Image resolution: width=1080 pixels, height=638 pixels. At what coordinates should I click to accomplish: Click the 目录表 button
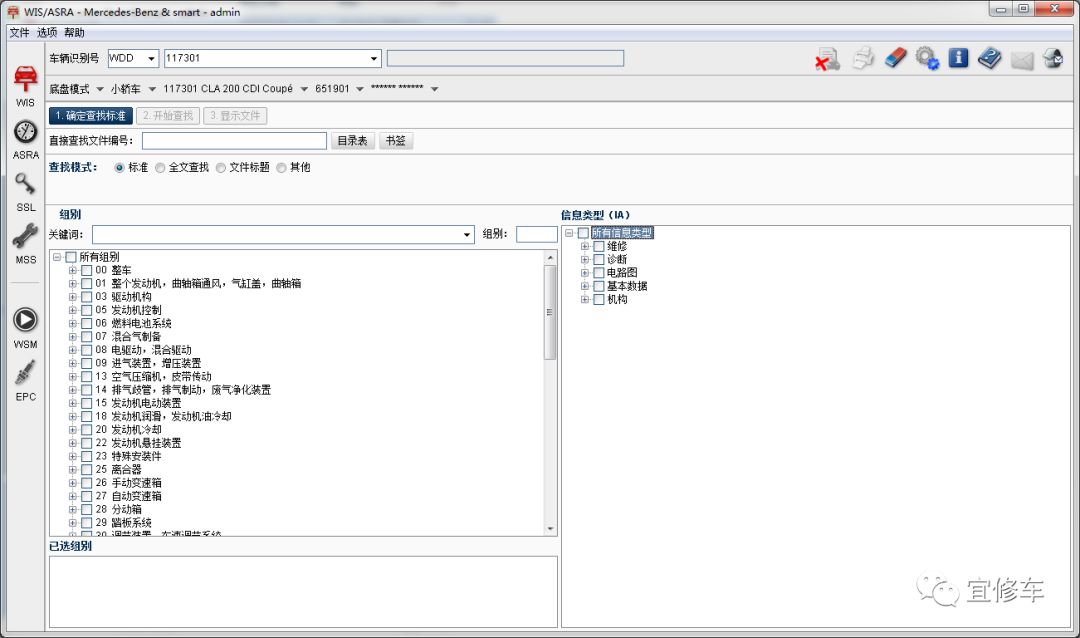(352, 141)
